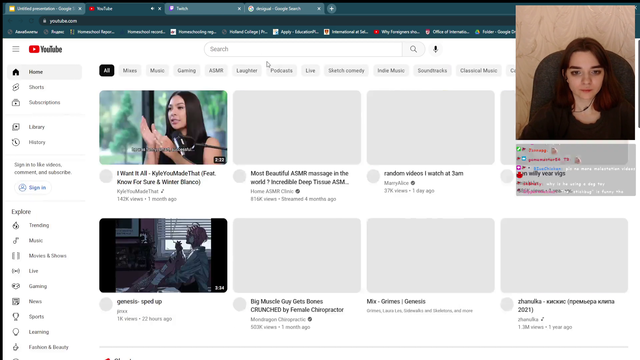Open the hamburger guide menu

(x=16, y=49)
